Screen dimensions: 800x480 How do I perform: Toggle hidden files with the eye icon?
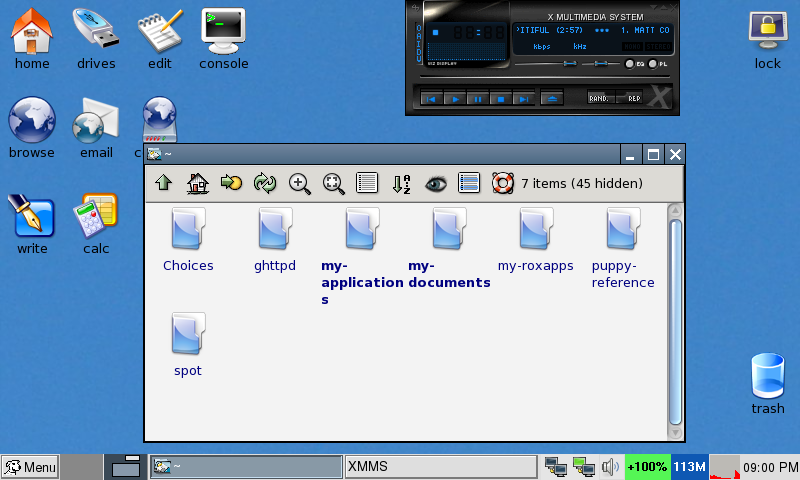click(x=435, y=183)
